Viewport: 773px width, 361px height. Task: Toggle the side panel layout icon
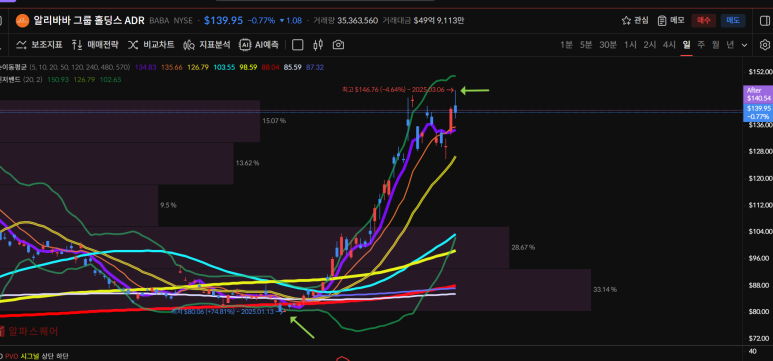[x=764, y=20]
